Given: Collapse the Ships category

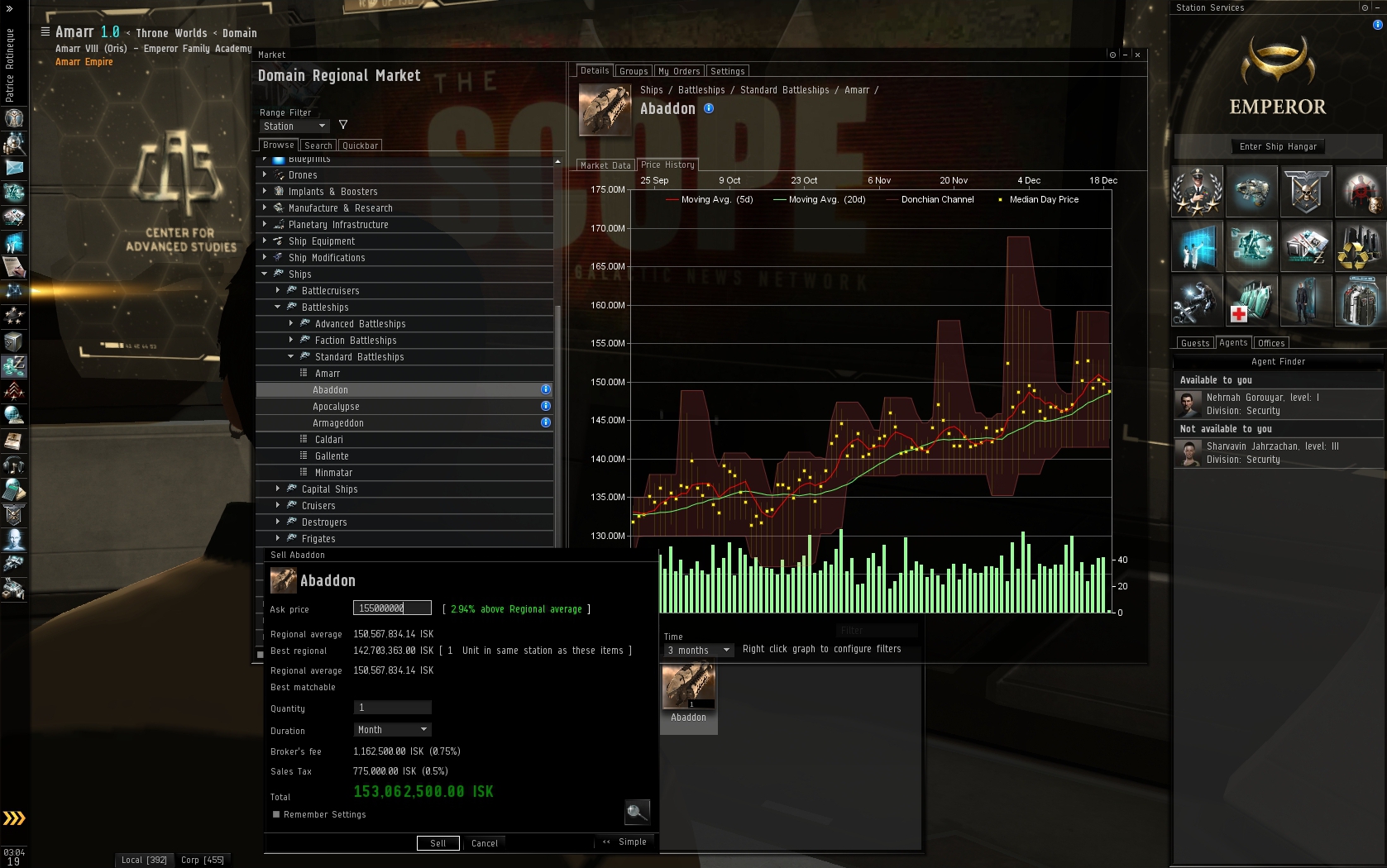Looking at the screenshot, I should tap(265, 274).
